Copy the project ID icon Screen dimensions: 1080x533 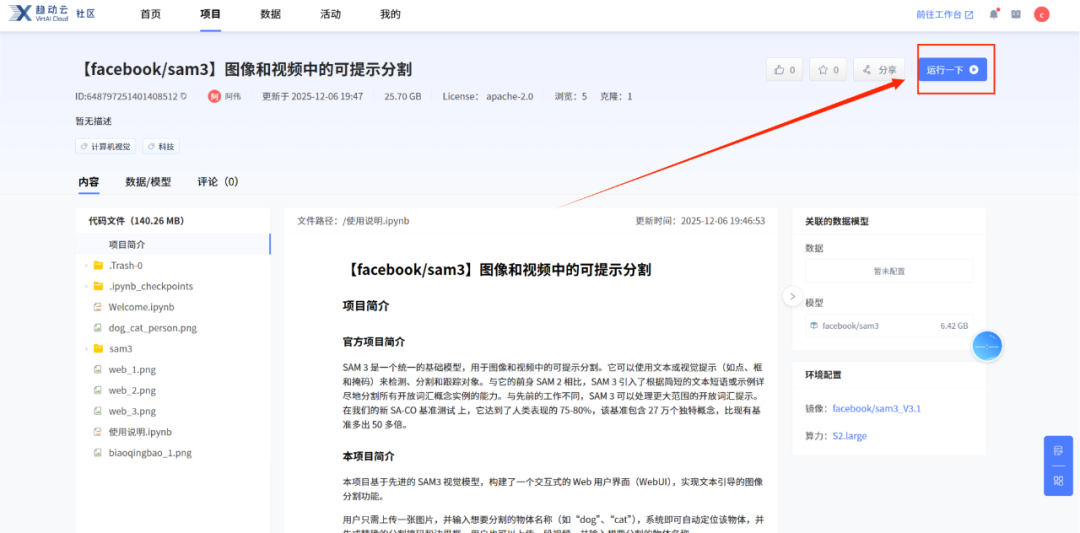183,96
